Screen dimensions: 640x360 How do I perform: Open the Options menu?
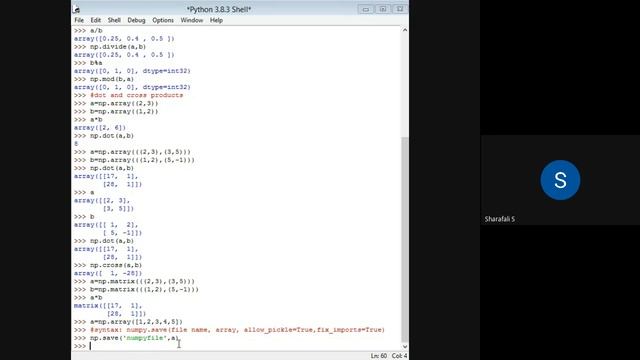click(x=163, y=20)
